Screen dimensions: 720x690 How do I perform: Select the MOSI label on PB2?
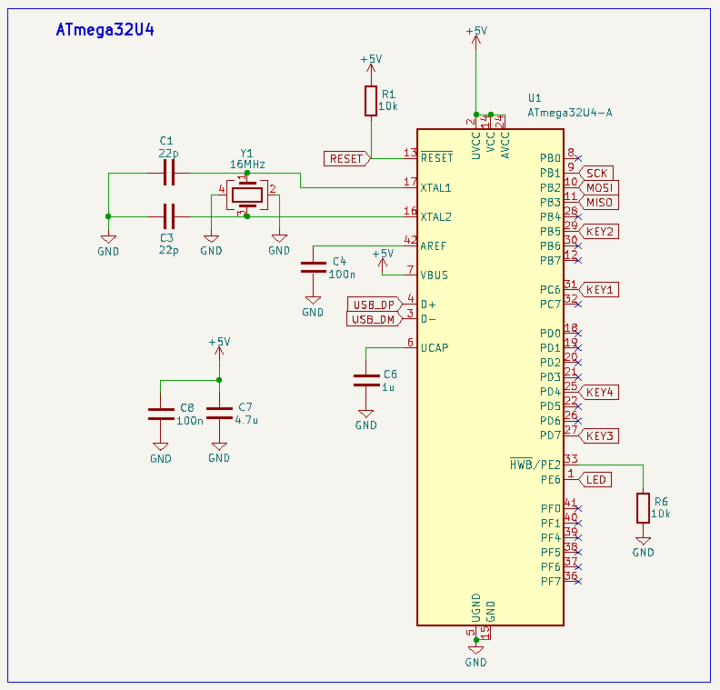[600, 187]
